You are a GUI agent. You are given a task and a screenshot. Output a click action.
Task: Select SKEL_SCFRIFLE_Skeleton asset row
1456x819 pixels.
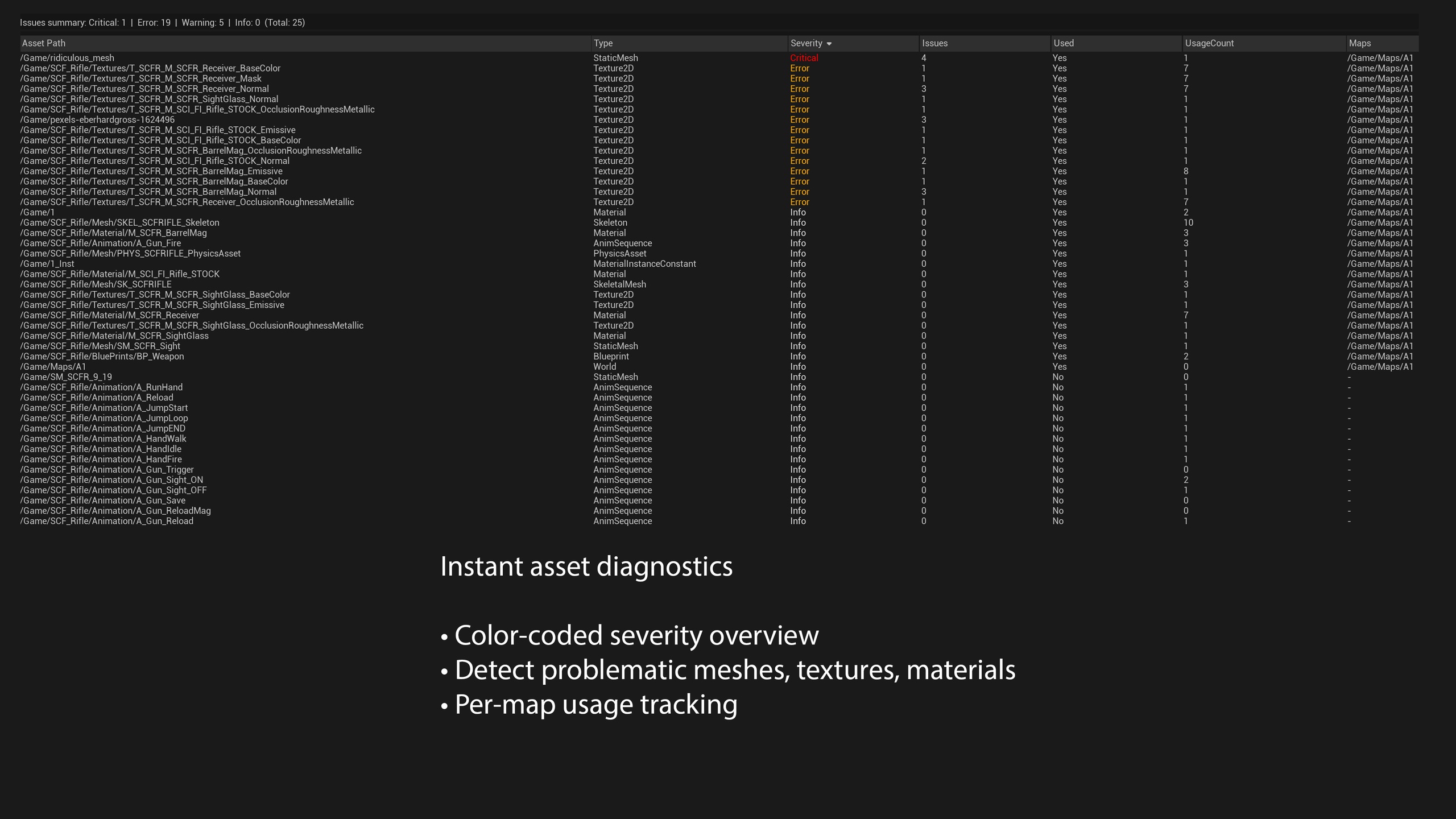click(719, 222)
